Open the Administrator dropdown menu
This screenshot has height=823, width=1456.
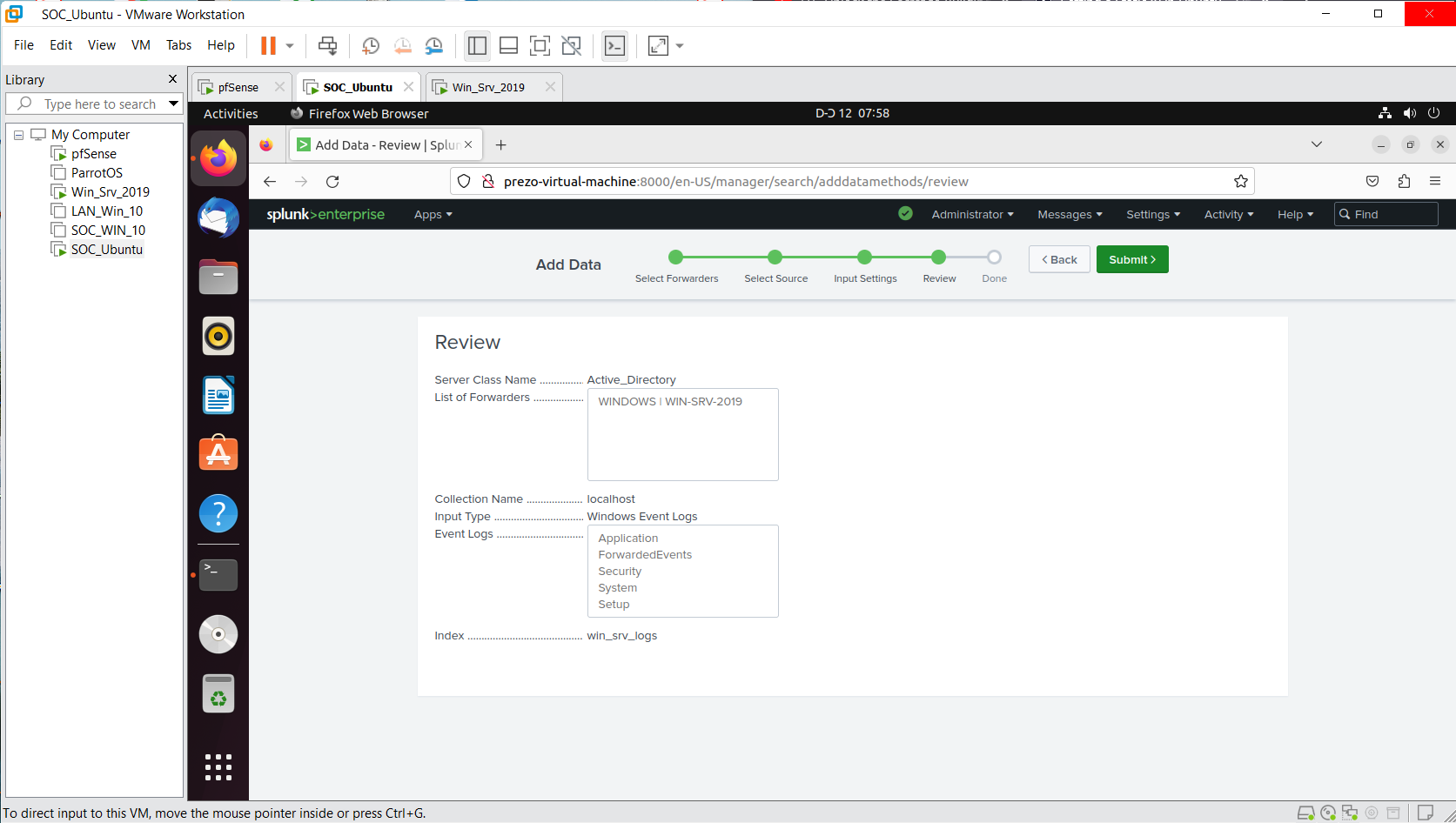click(972, 215)
